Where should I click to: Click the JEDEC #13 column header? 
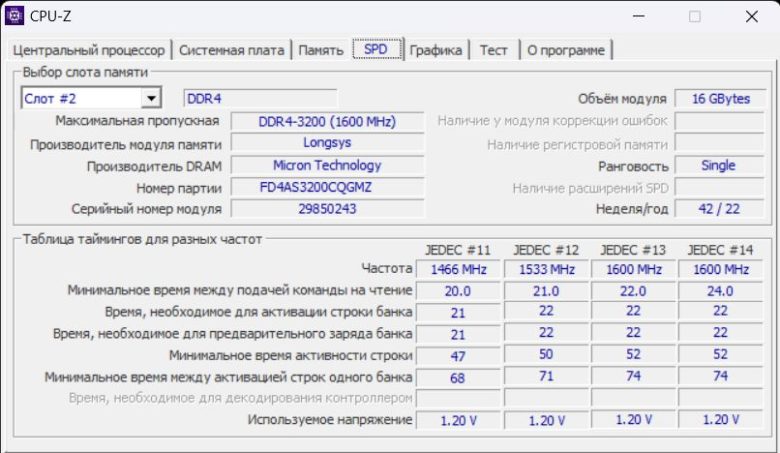[x=633, y=250]
